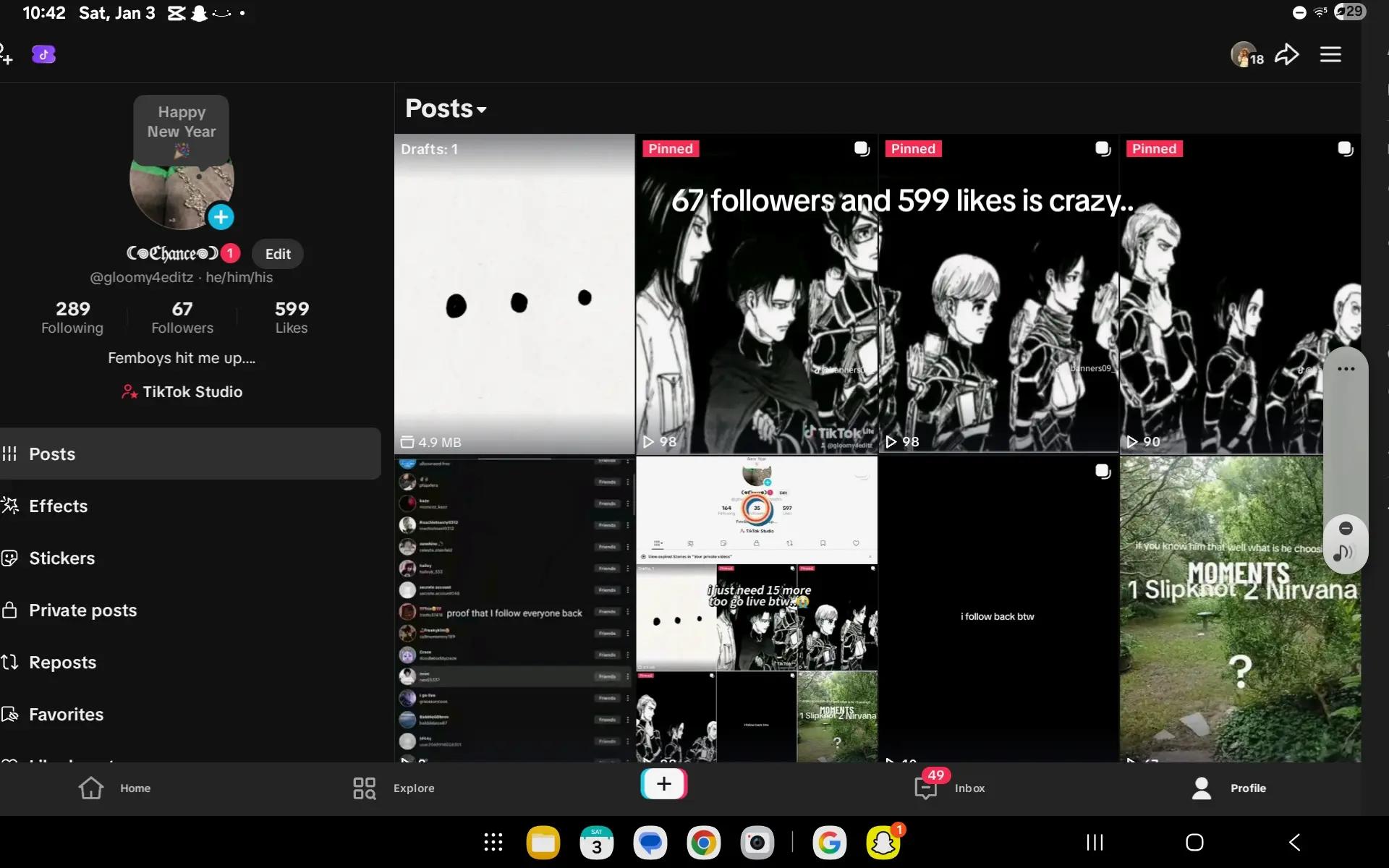Go to Home in bottom navigation
The width and height of the screenshot is (1389, 868).
(x=114, y=788)
